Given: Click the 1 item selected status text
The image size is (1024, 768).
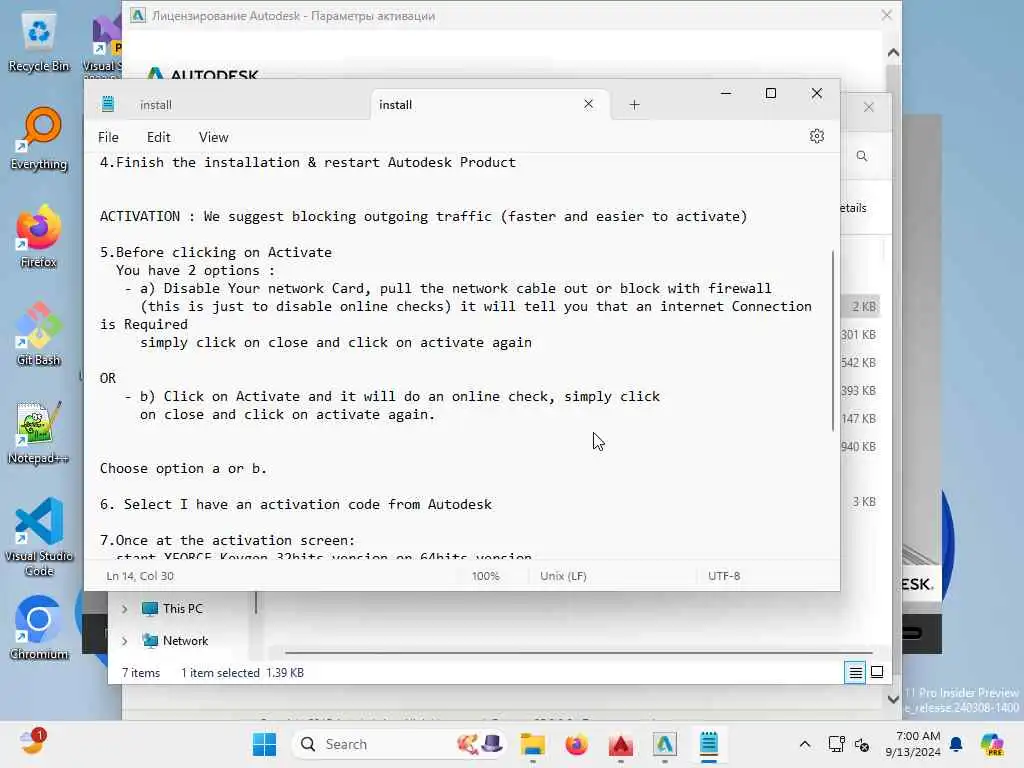Looking at the screenshot, I should coord(220,673).
